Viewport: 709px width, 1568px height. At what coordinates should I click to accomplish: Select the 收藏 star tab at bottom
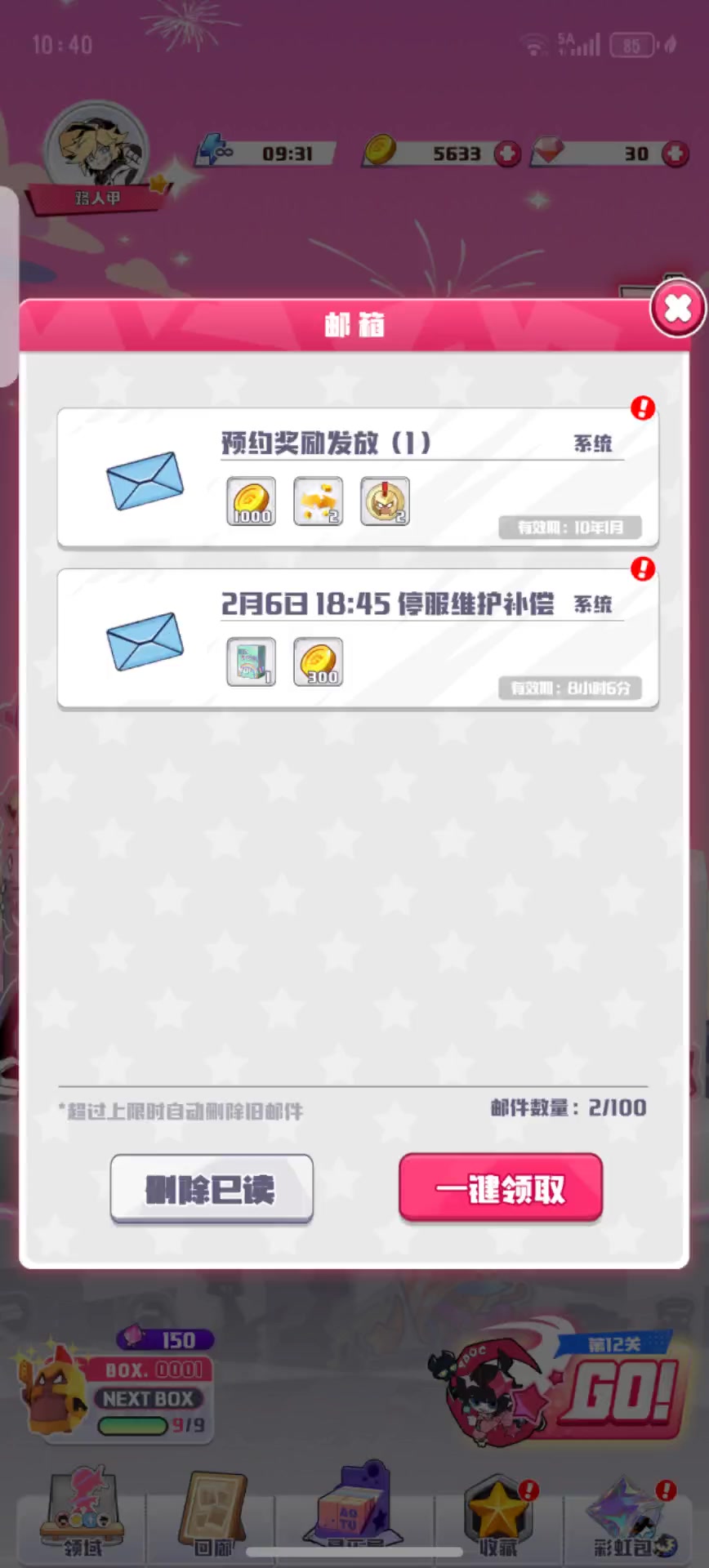coord(498,1517)
